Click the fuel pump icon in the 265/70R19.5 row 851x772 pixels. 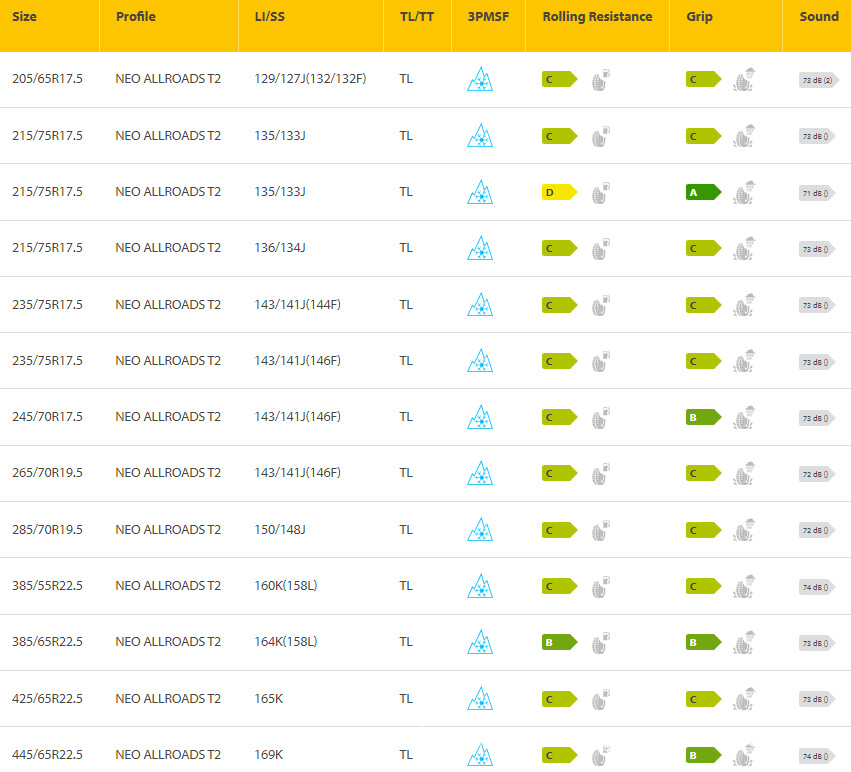click(600, 473)
